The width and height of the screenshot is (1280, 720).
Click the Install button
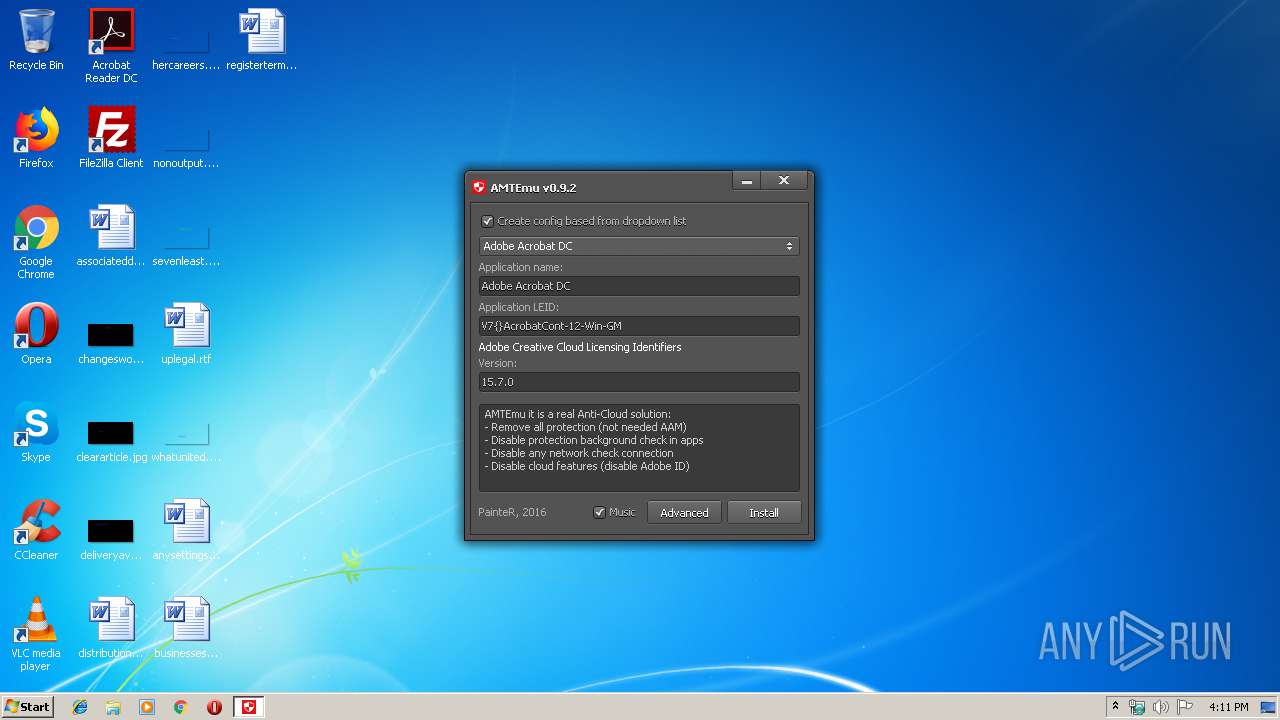[x=764, y=512]
